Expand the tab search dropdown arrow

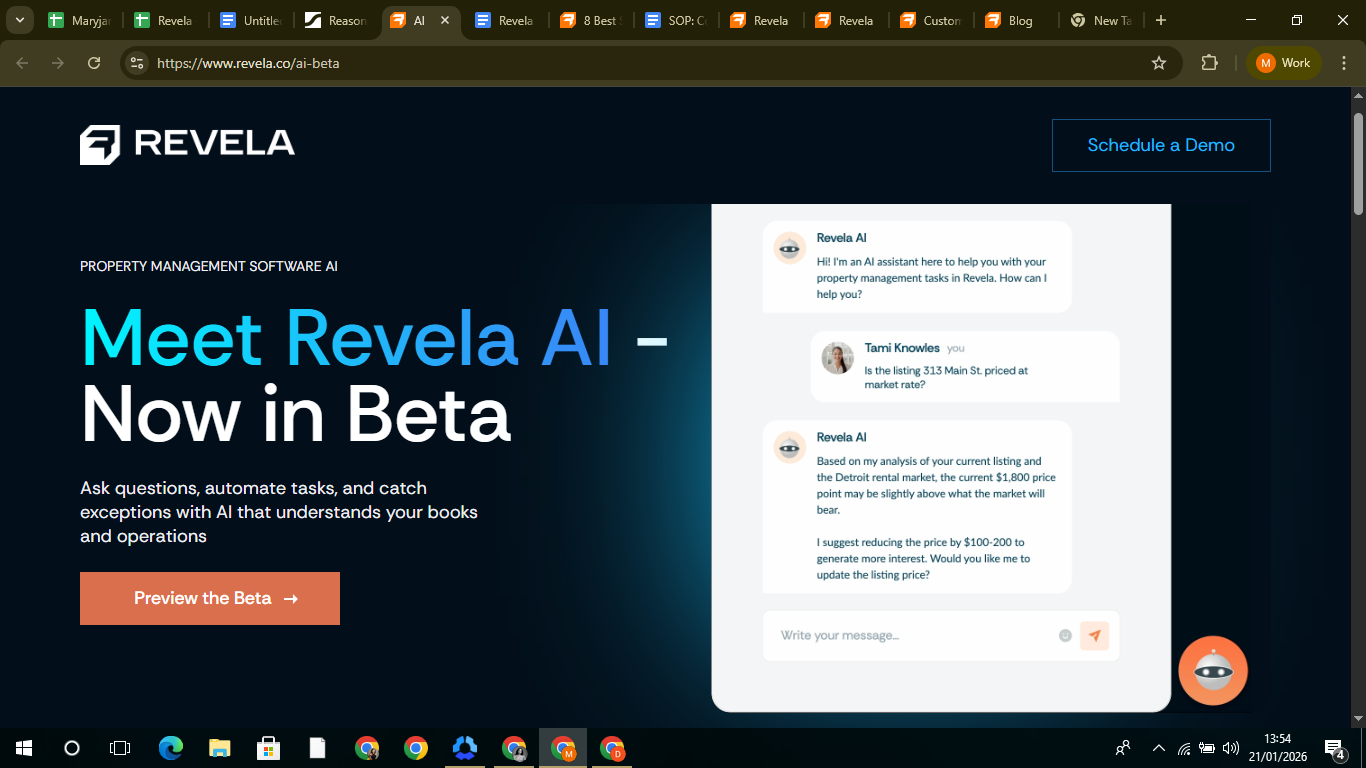[19, 20]
